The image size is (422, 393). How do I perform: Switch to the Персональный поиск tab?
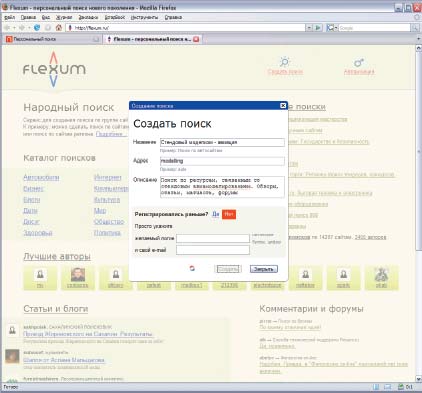(53, 39)
